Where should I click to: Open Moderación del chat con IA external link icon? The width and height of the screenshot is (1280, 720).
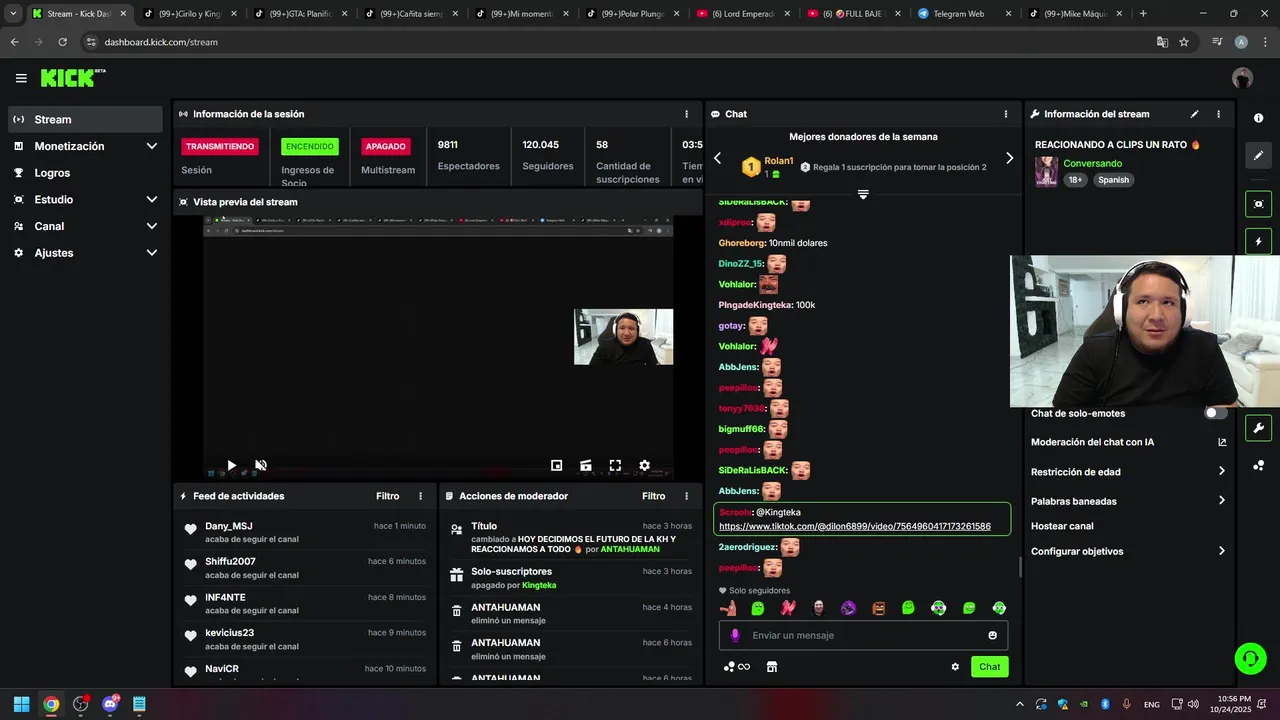[1222, 442]
